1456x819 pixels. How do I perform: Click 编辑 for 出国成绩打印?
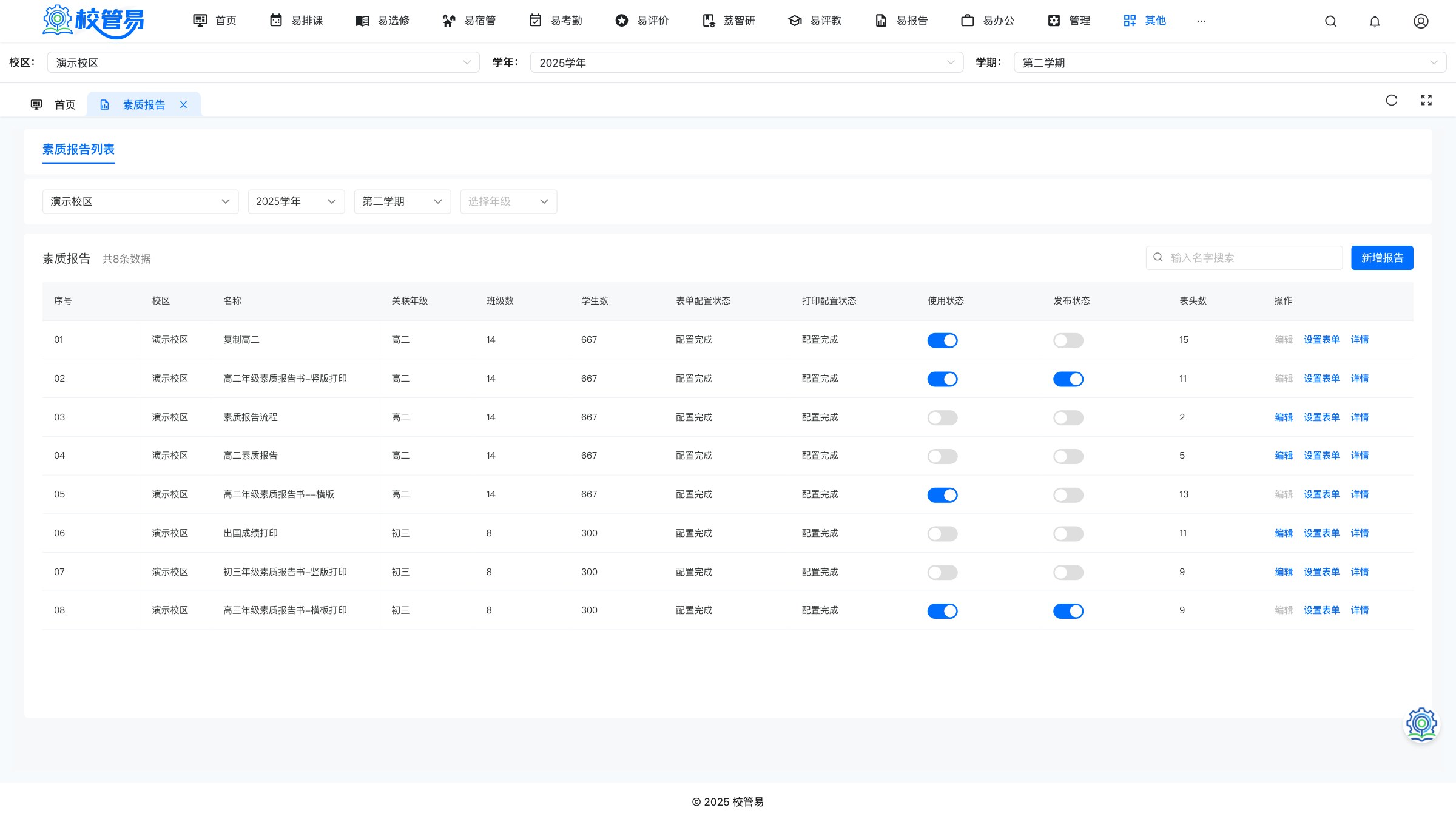point(1284,533)
